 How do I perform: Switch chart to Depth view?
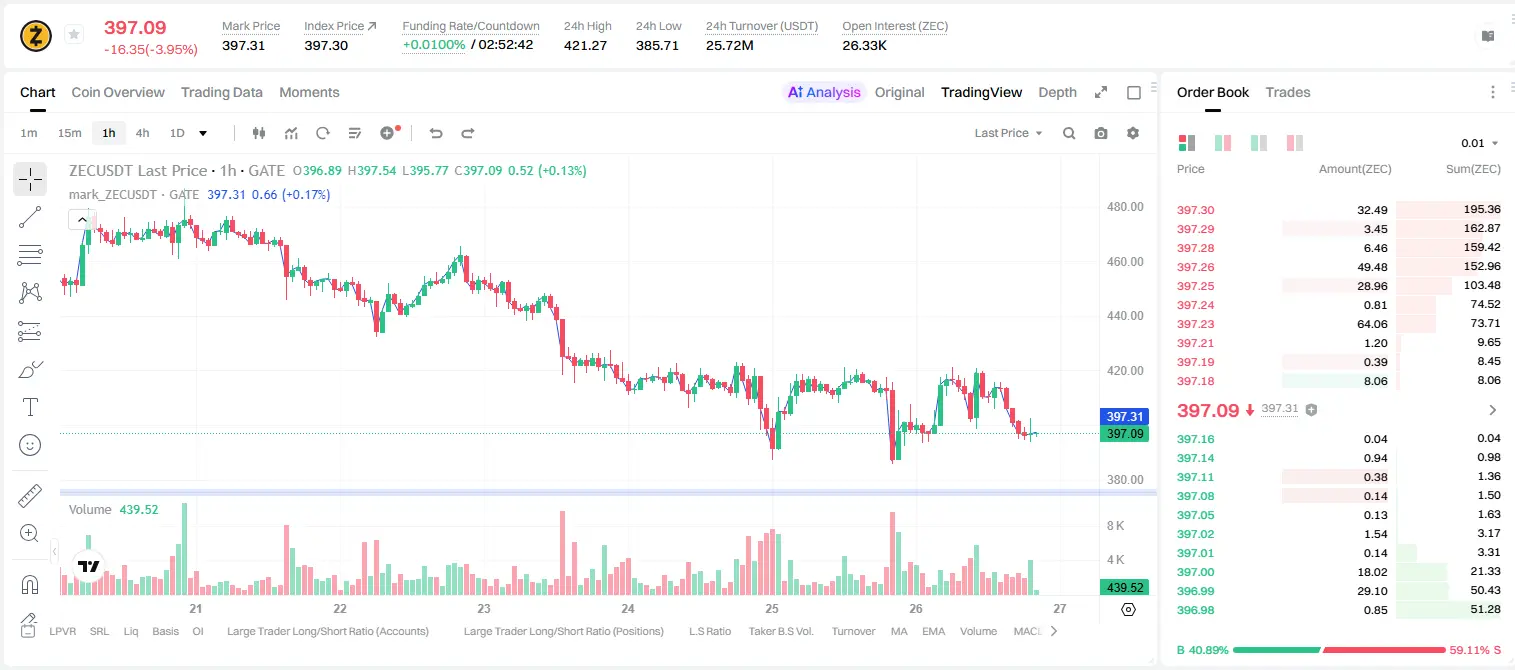[1057, 92]
